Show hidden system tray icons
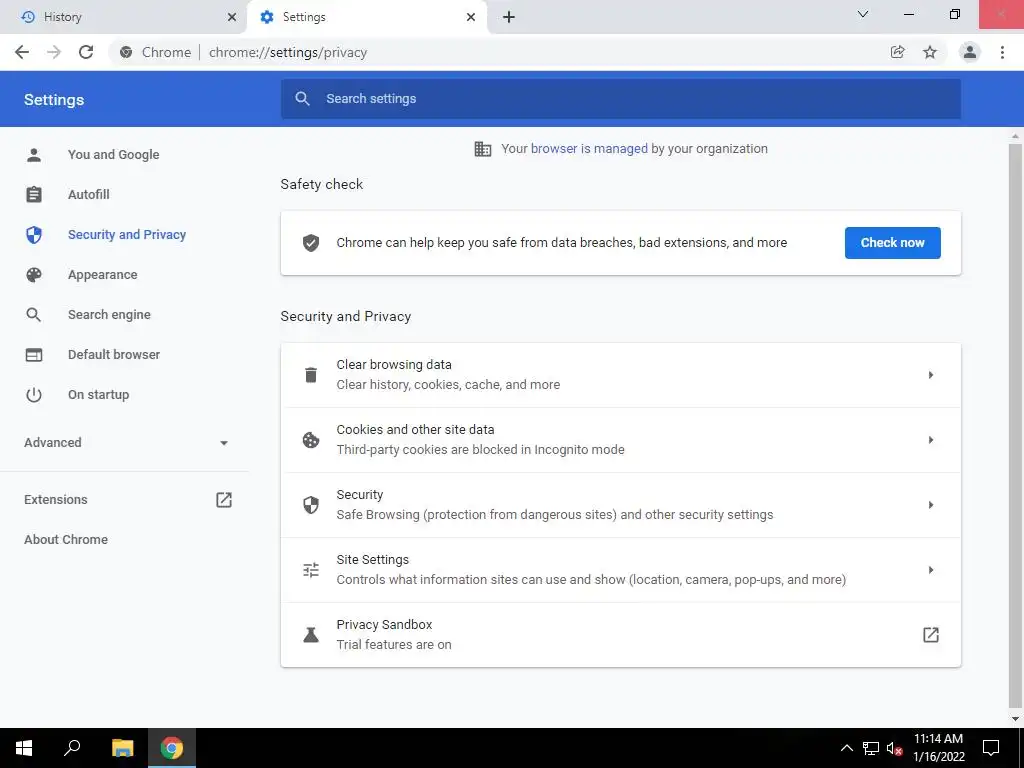 [846, 748]
